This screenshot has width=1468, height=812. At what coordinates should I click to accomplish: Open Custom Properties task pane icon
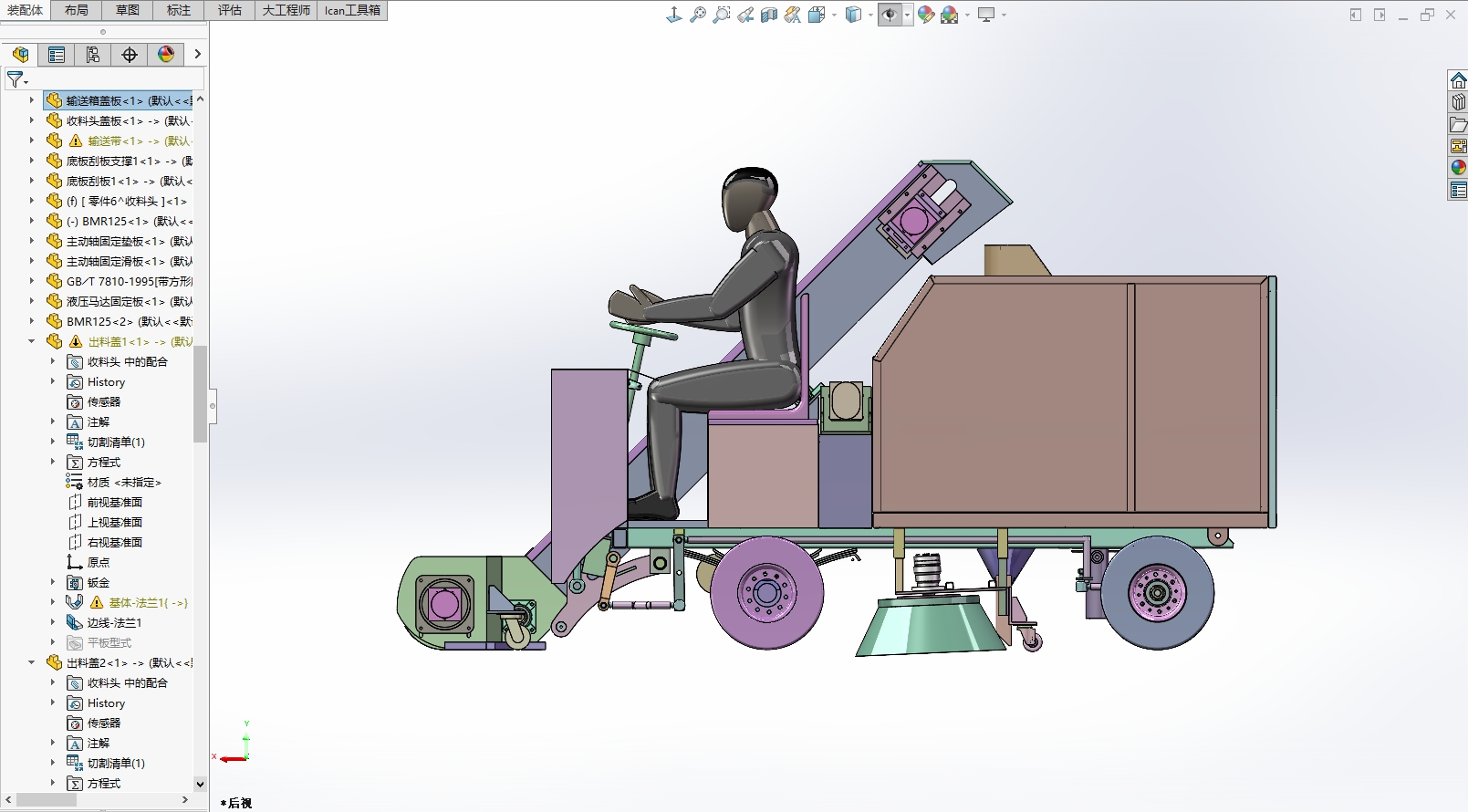pos(1458,190)
